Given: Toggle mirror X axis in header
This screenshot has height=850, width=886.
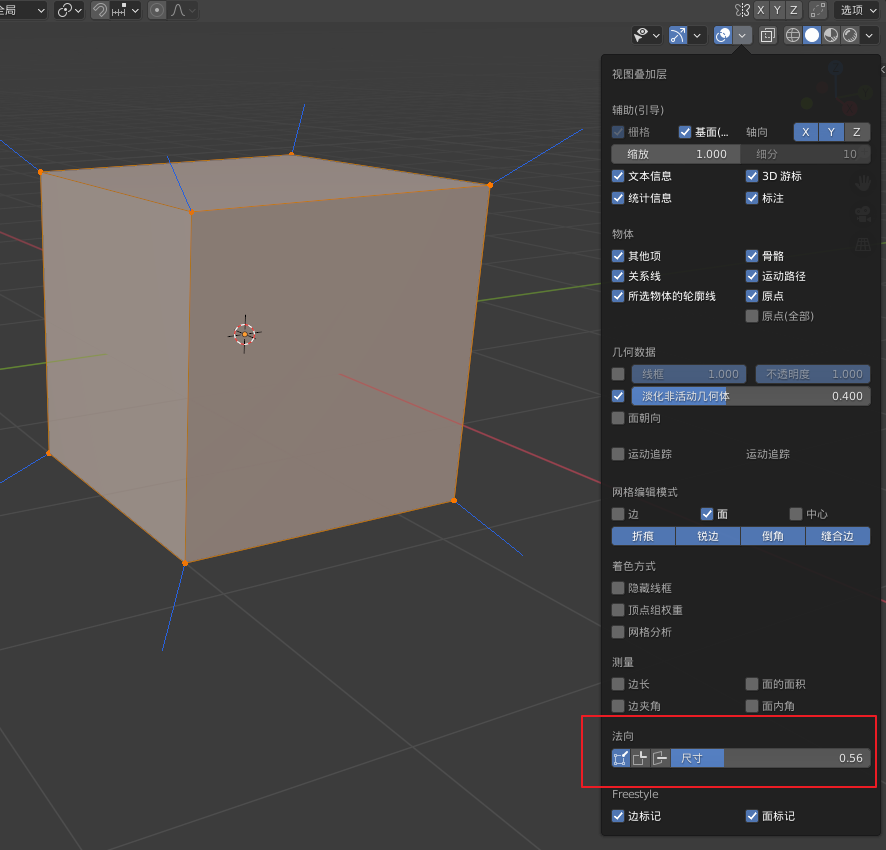Looking at the screenshot, I should [761, 10].
